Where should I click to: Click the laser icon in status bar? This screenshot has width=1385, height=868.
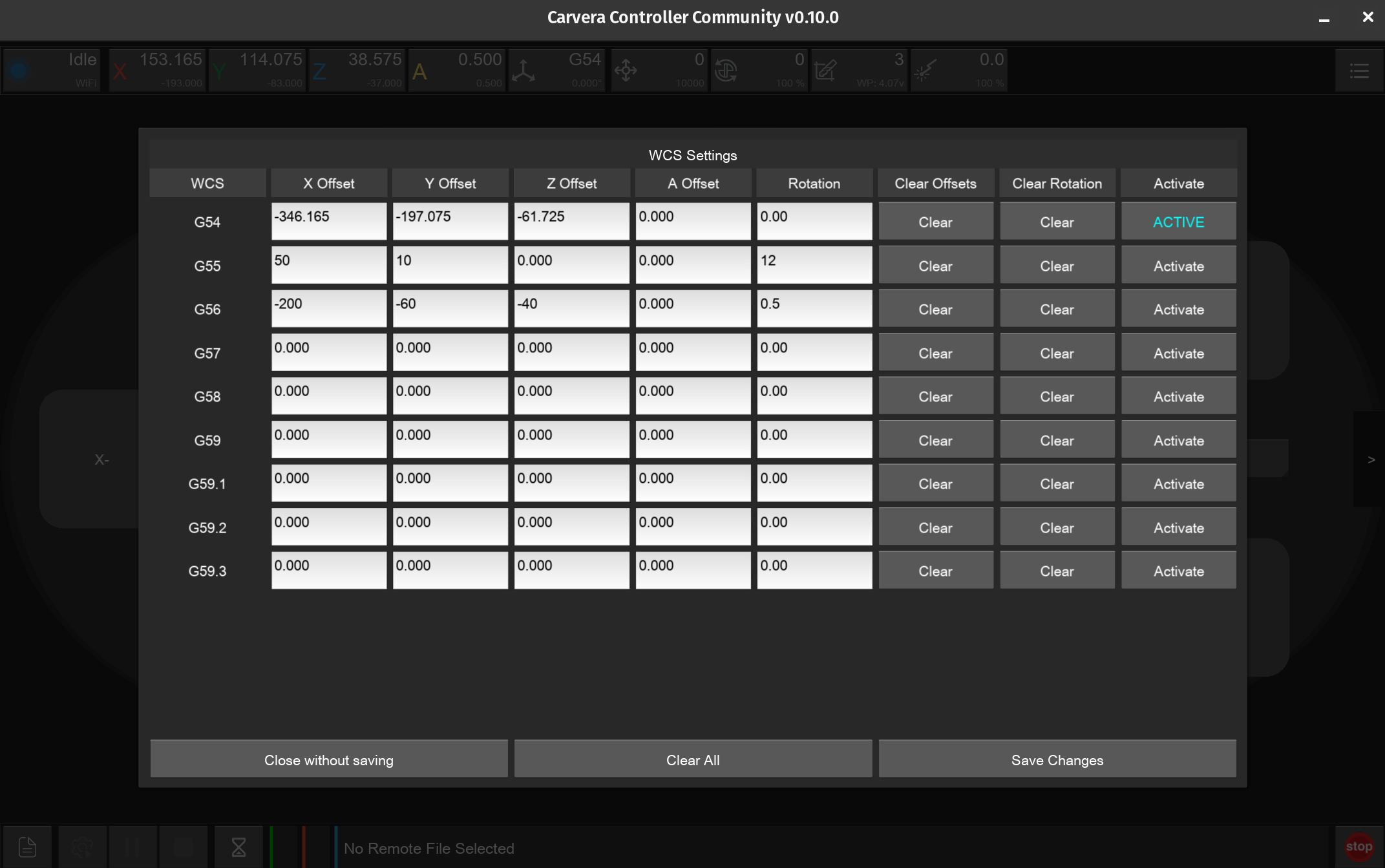click(925, 70)
